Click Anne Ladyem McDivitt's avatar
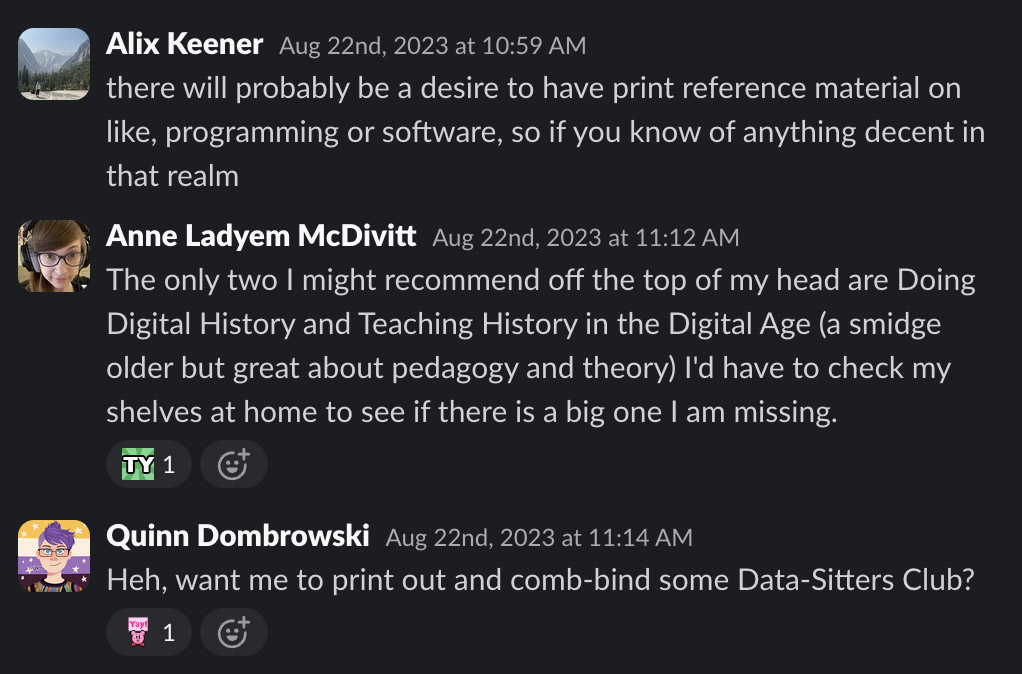The image size is (1022, 674). [53, 255]
